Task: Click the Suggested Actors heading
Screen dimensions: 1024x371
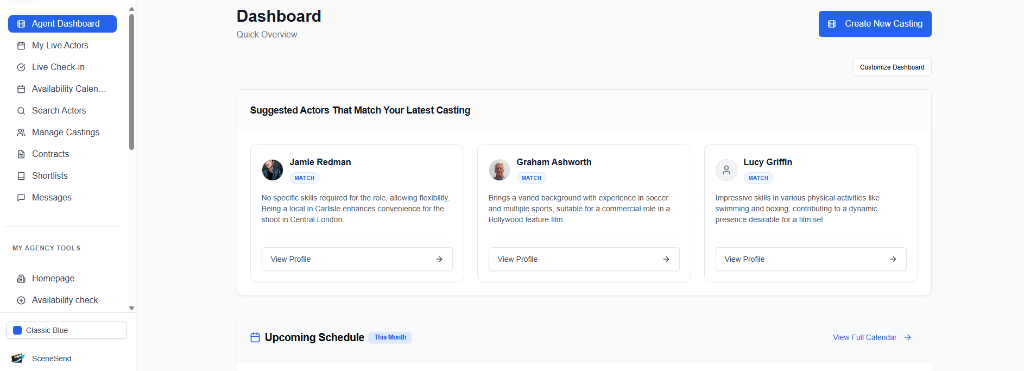Action: [x=360, y=110]
